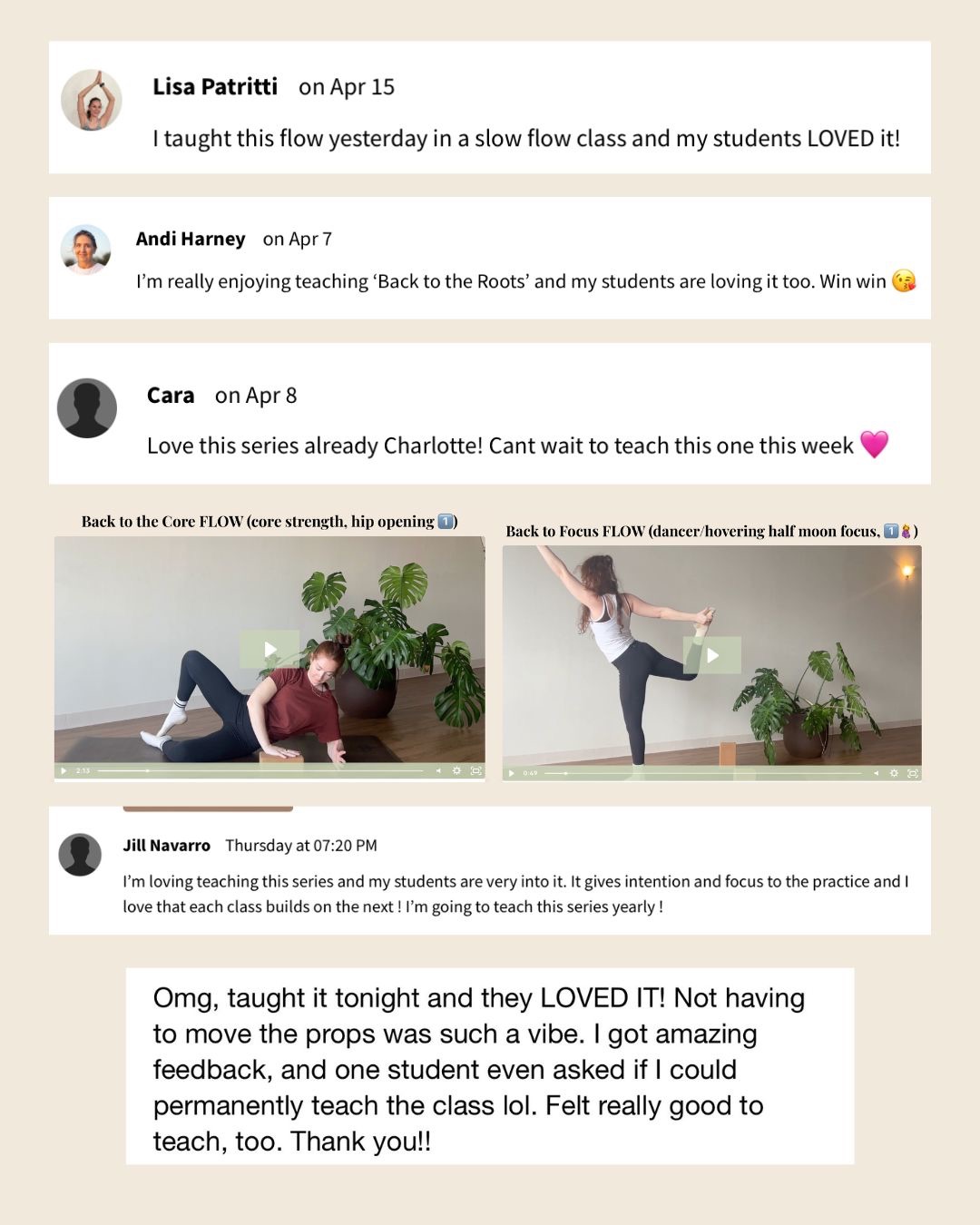Viewport: 980px width, 1225px height.
Task: Enter fullscreen on Back to the Core video
Action: pos(475,770)
